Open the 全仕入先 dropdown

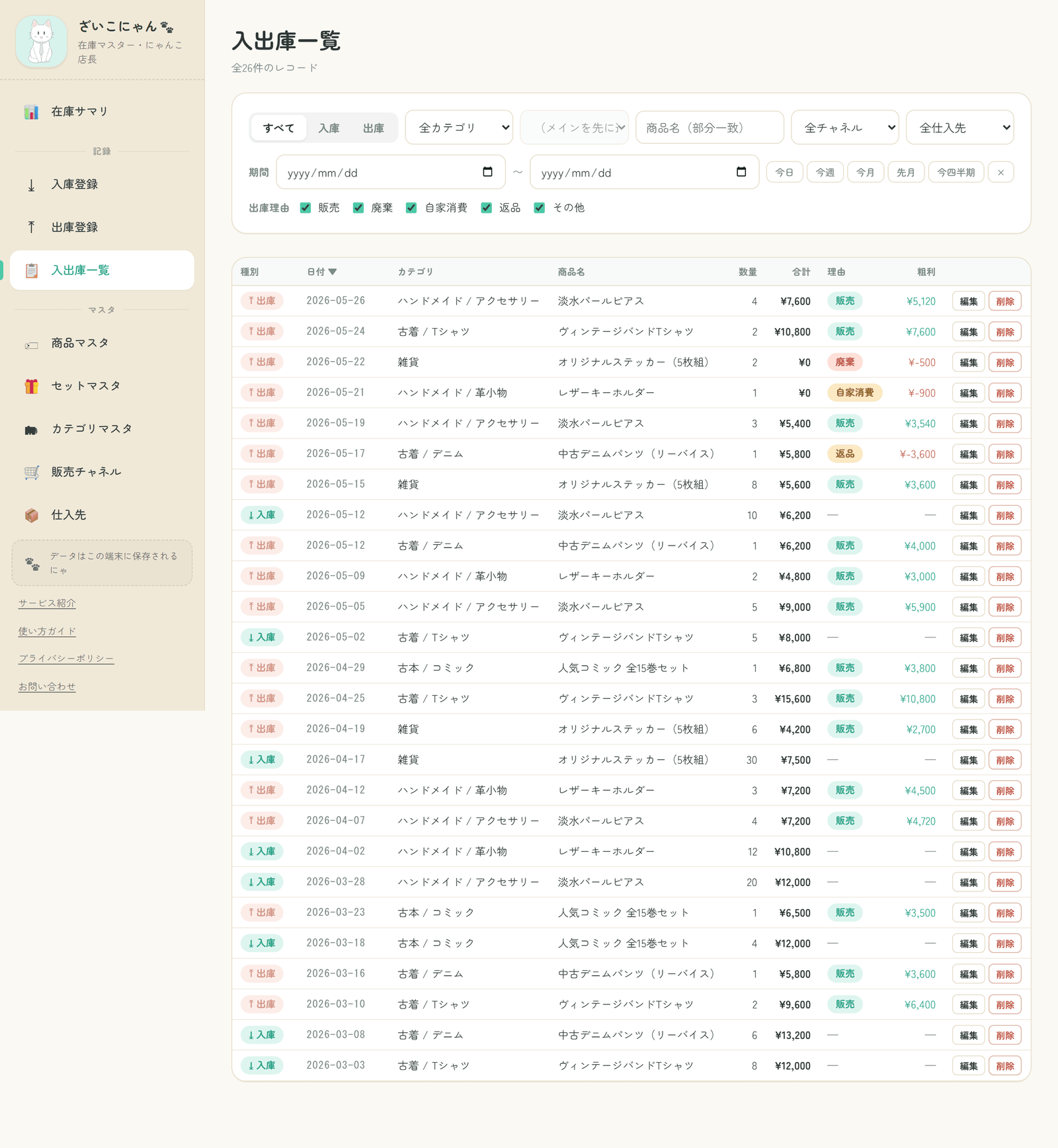pyautogui.click(x=960, y=128)
